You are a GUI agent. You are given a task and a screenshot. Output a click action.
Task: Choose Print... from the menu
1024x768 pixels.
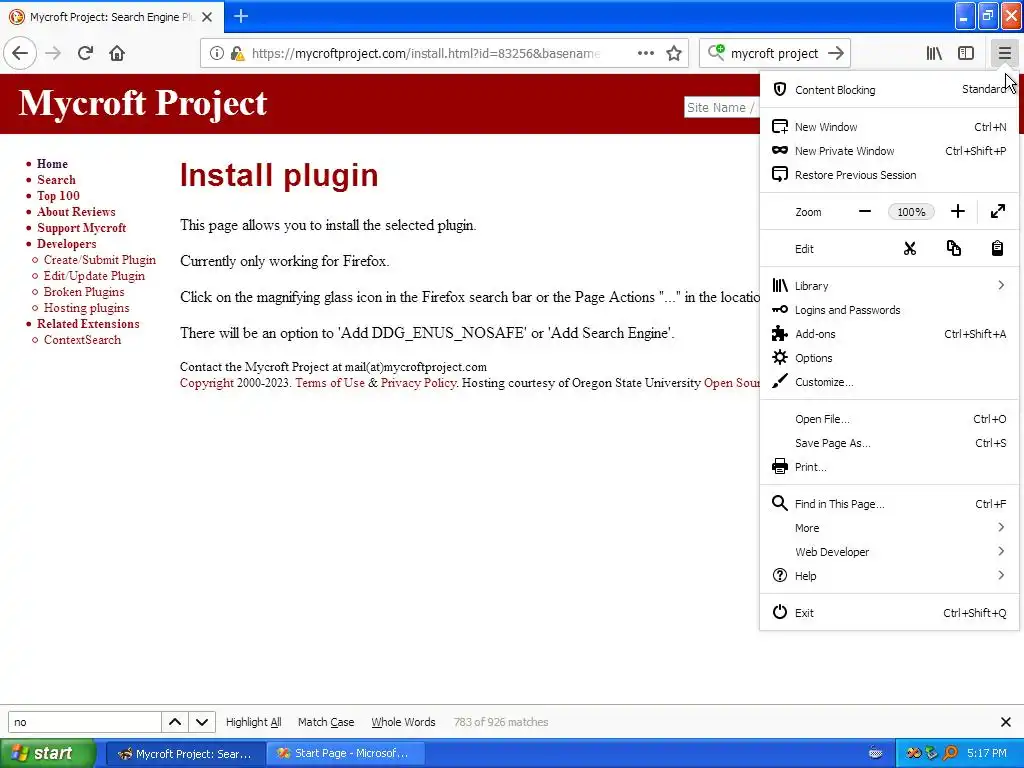[x=889, y=467]
